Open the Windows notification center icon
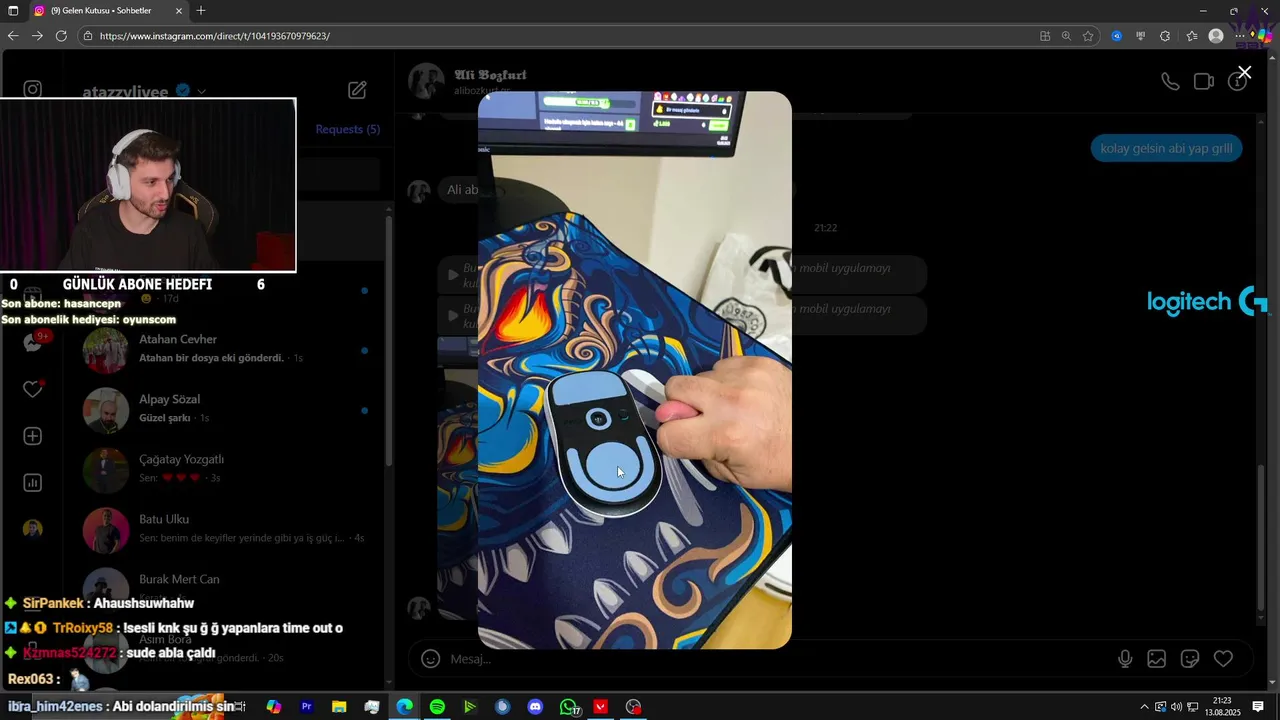 tap(1258, 707)
